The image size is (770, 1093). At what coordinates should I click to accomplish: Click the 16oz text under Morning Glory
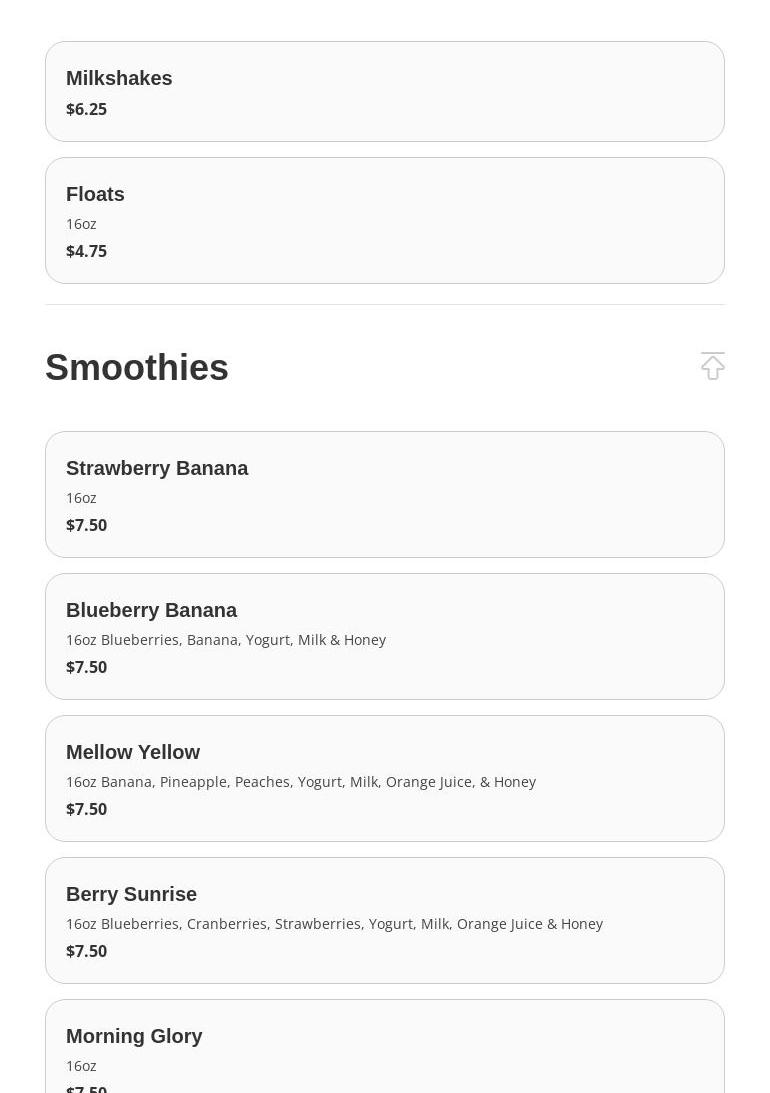pos(81,1067)
